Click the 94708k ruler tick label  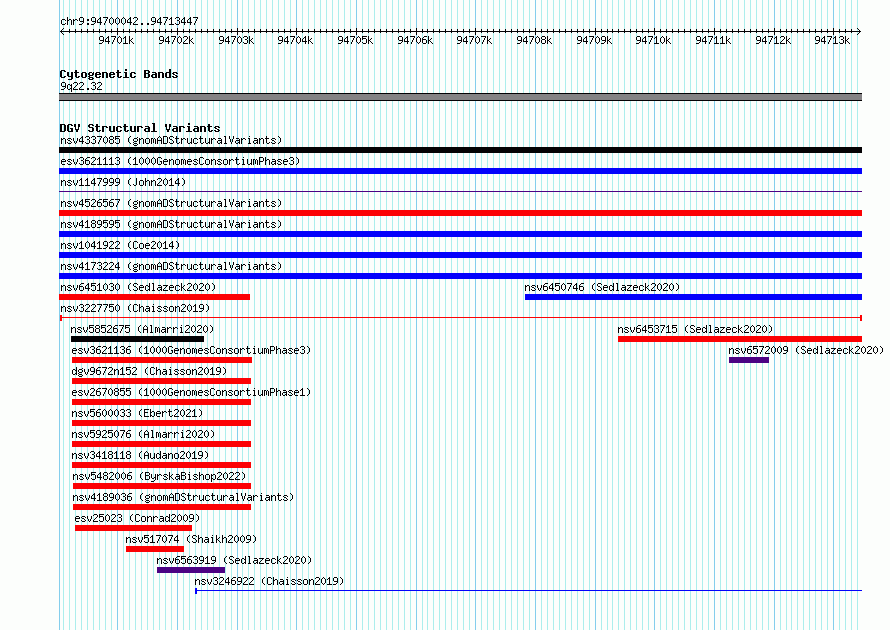click(534, 40)
